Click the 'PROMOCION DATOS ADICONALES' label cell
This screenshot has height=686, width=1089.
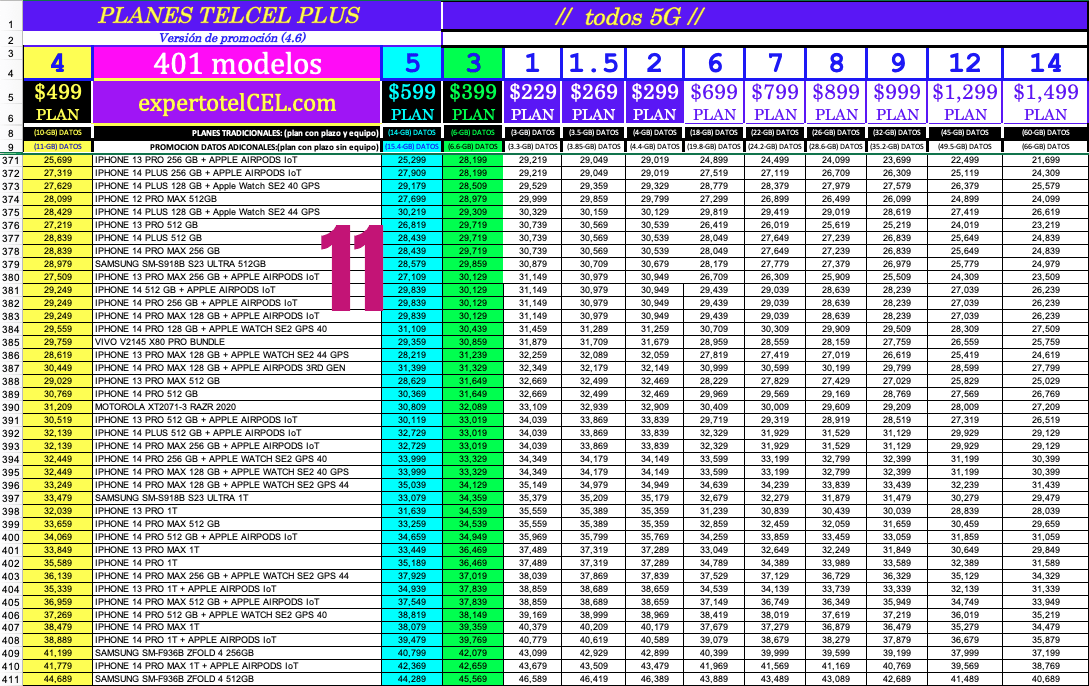coord(237,147)
